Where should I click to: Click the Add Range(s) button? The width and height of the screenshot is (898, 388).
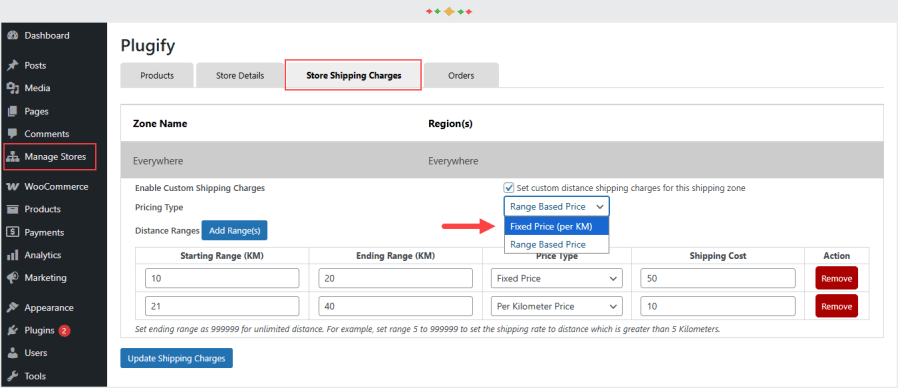pyautogui.click(x=234, y=230)
